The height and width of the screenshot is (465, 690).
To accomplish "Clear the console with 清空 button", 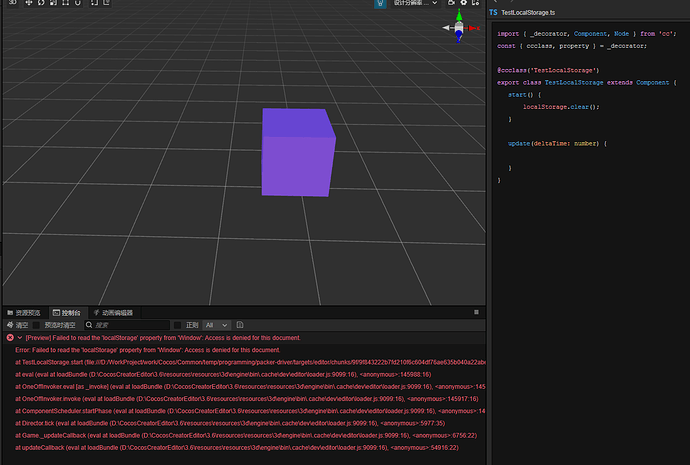I will [18, 325].
